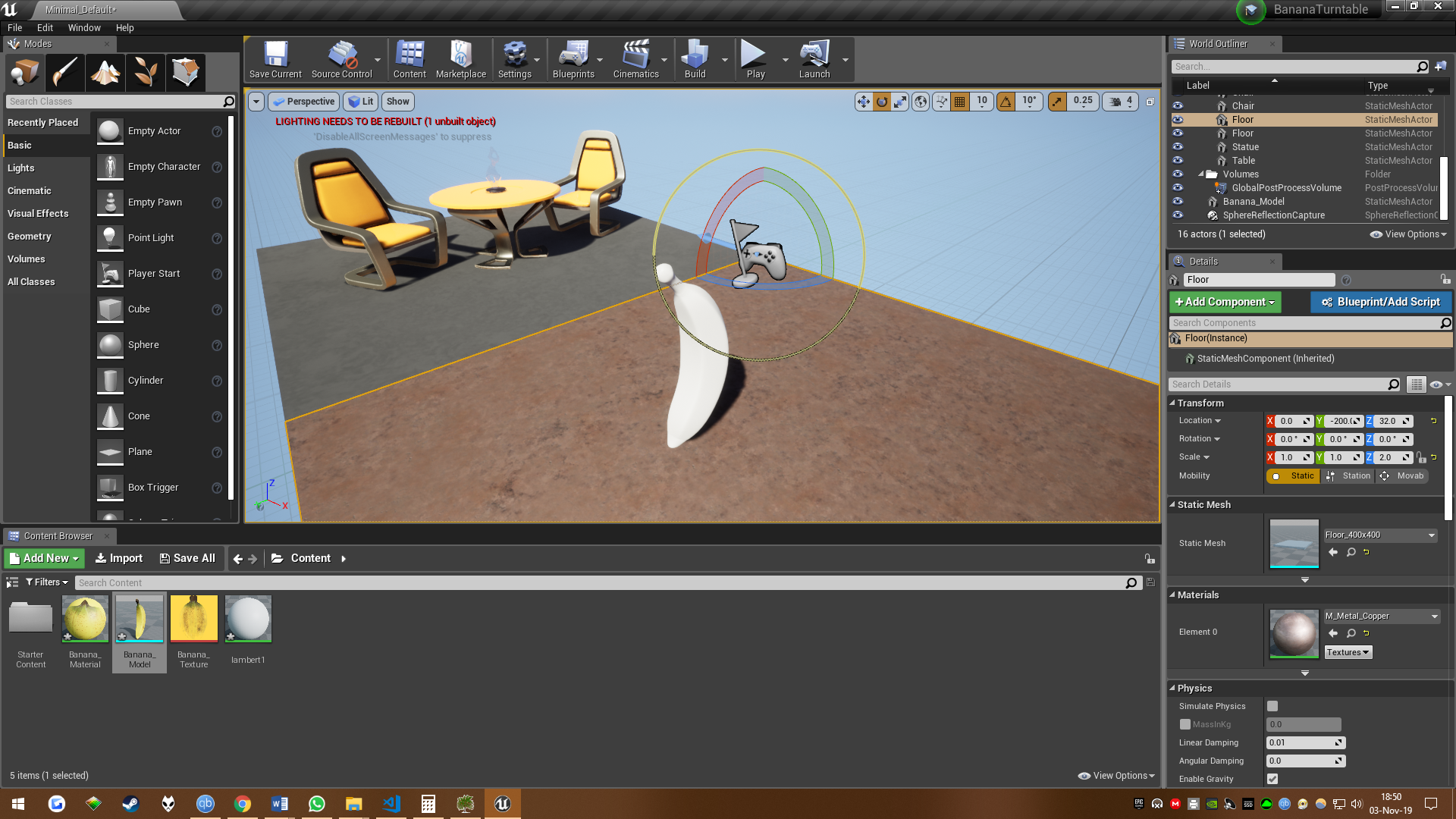This screenshot has height=819, width=1456.
Task: Open Source Control from the toolbar
Action: (342, 59)
